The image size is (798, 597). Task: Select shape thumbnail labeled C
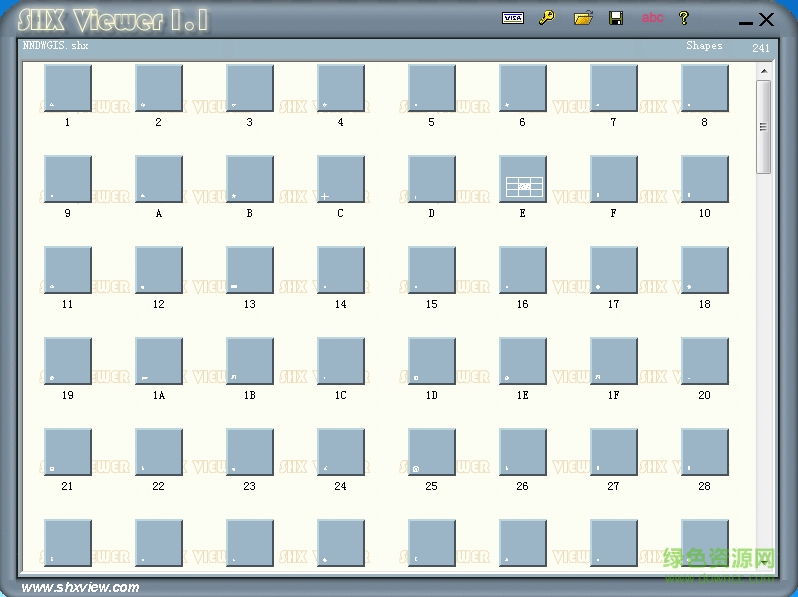pos(341,180)
